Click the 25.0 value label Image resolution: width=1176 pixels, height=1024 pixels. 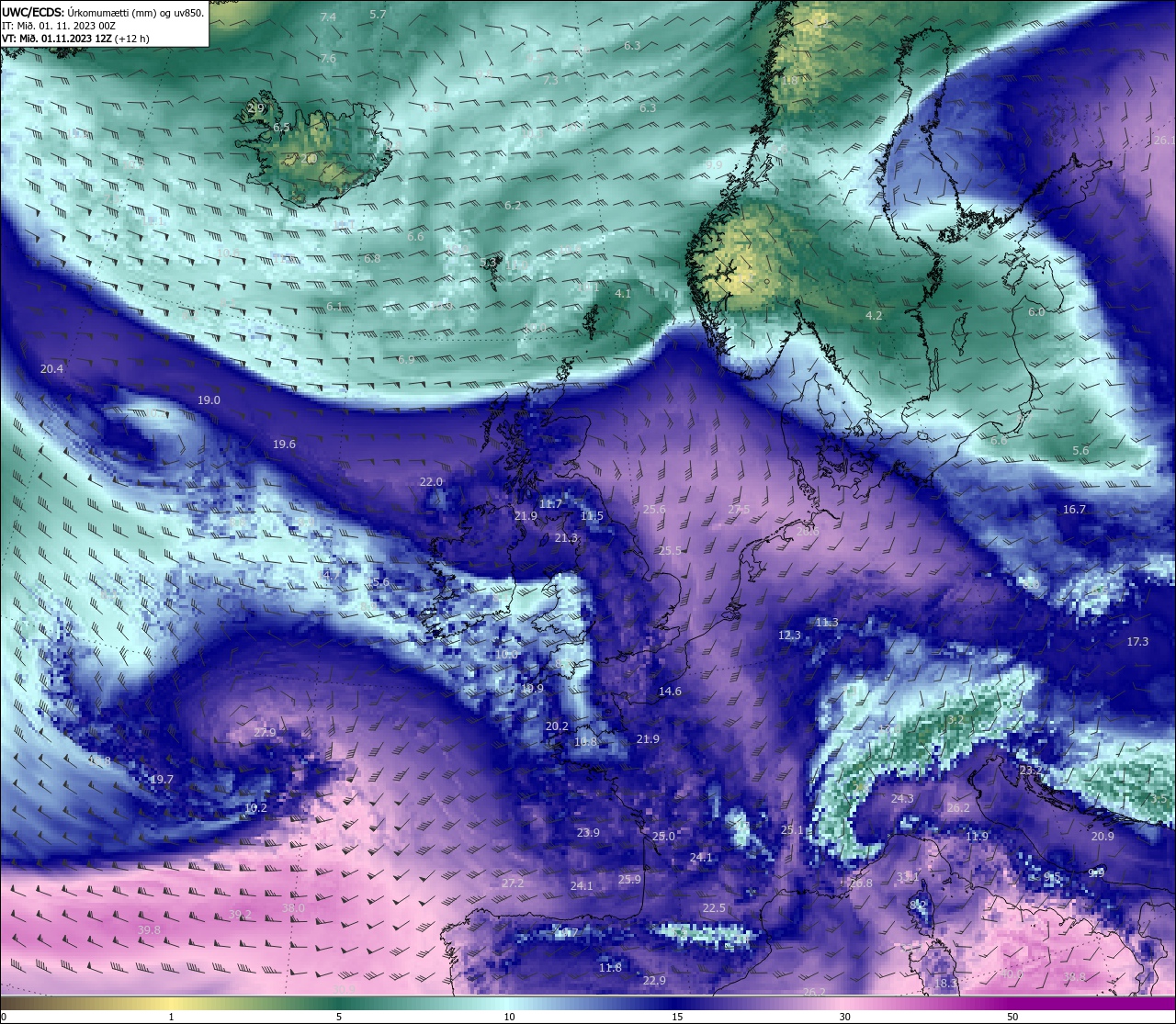pos(663,837)
